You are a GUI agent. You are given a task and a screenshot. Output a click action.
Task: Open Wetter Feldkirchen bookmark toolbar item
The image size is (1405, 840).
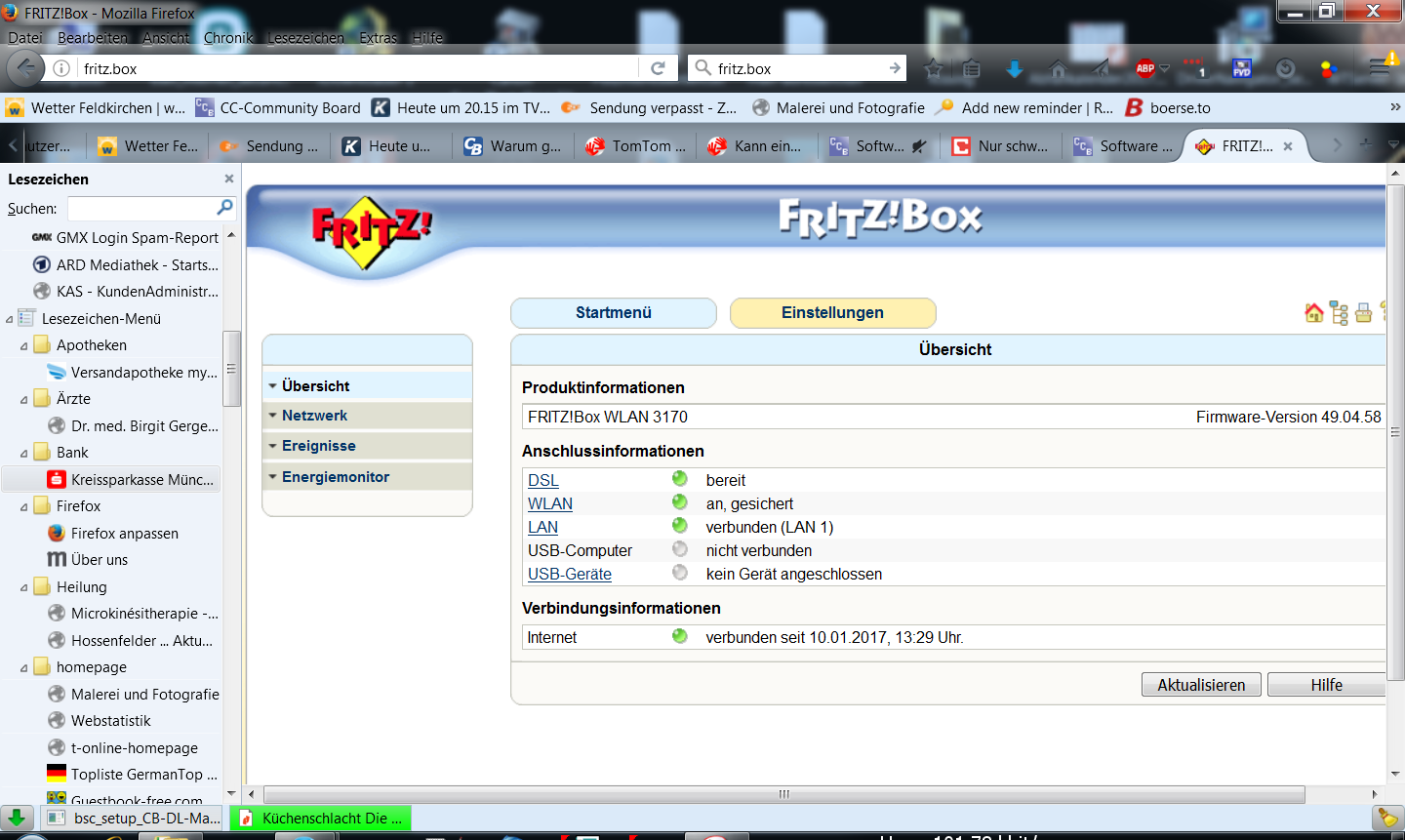[96, 107]
